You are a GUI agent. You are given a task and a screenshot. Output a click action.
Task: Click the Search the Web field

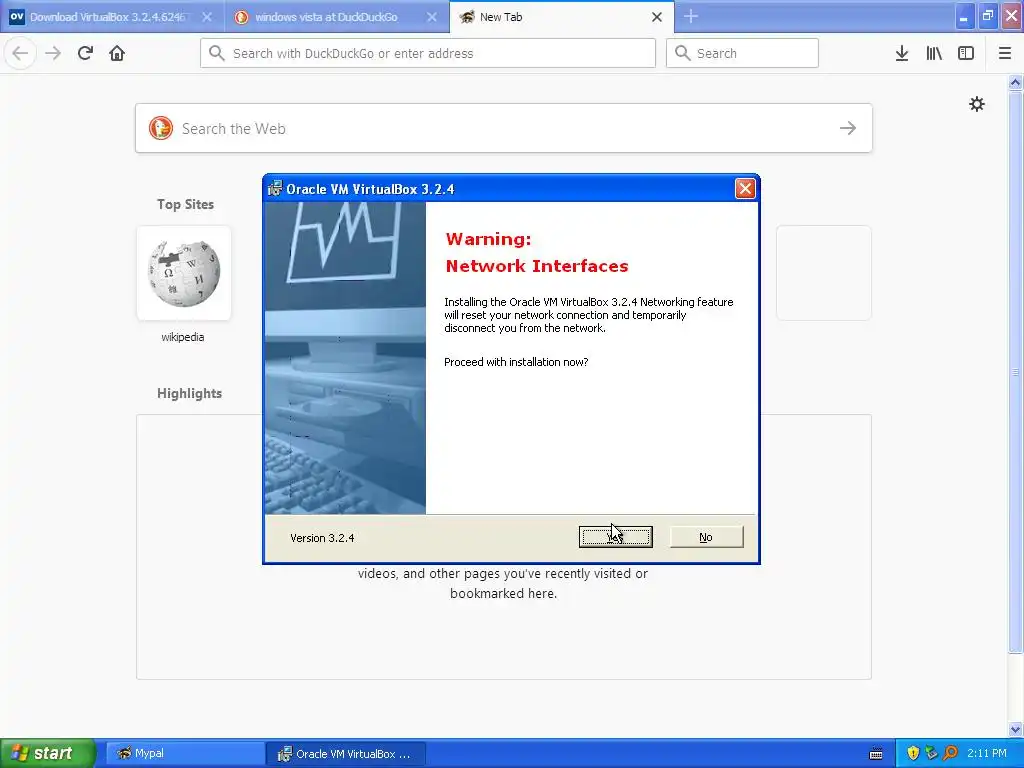pos(504,128)
